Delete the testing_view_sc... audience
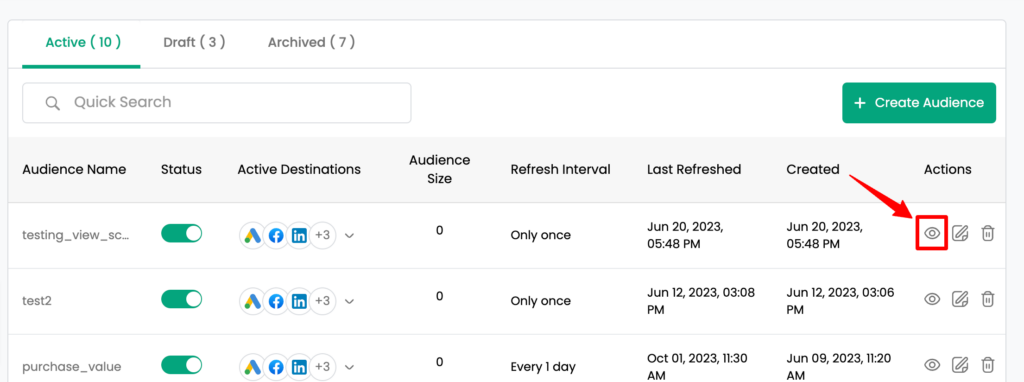 coord(988,233)
